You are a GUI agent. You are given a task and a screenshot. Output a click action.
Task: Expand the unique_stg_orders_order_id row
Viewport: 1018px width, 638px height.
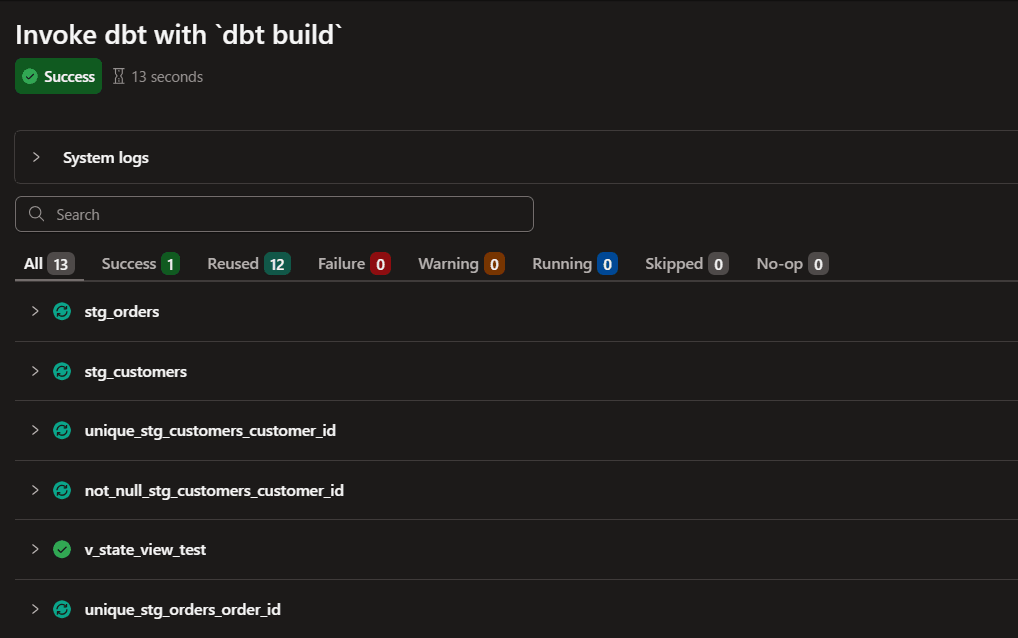tap(35, 609)
